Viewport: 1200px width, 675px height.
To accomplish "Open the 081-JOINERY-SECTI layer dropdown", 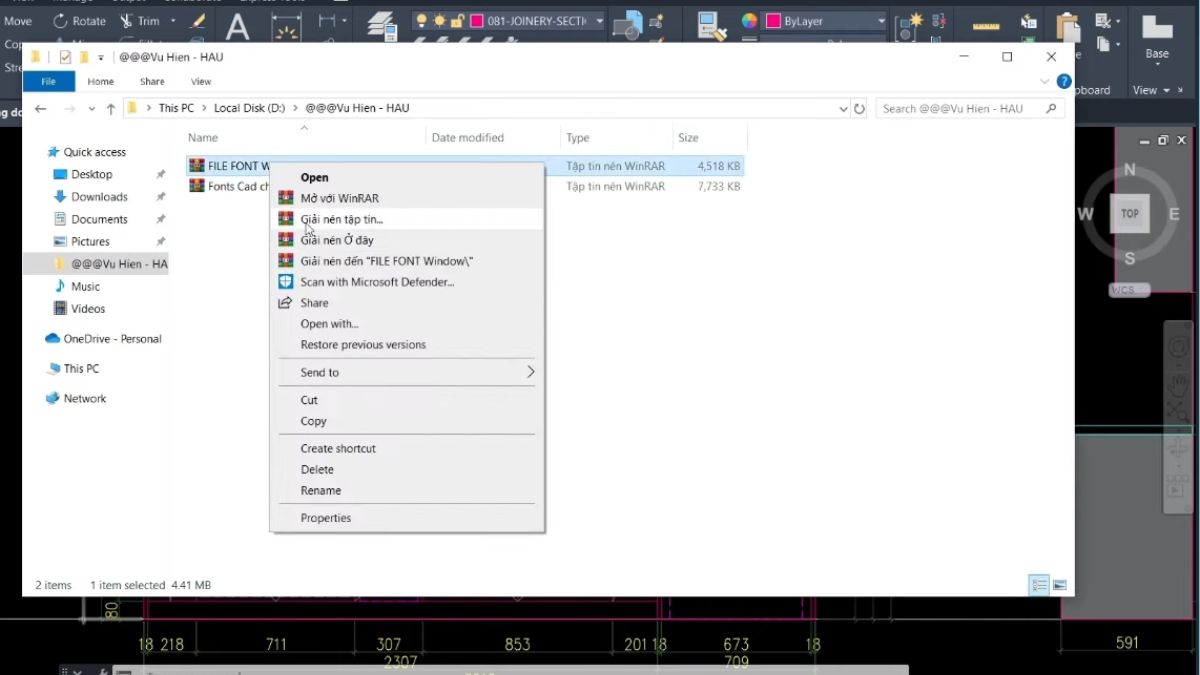I will [599, 20].
